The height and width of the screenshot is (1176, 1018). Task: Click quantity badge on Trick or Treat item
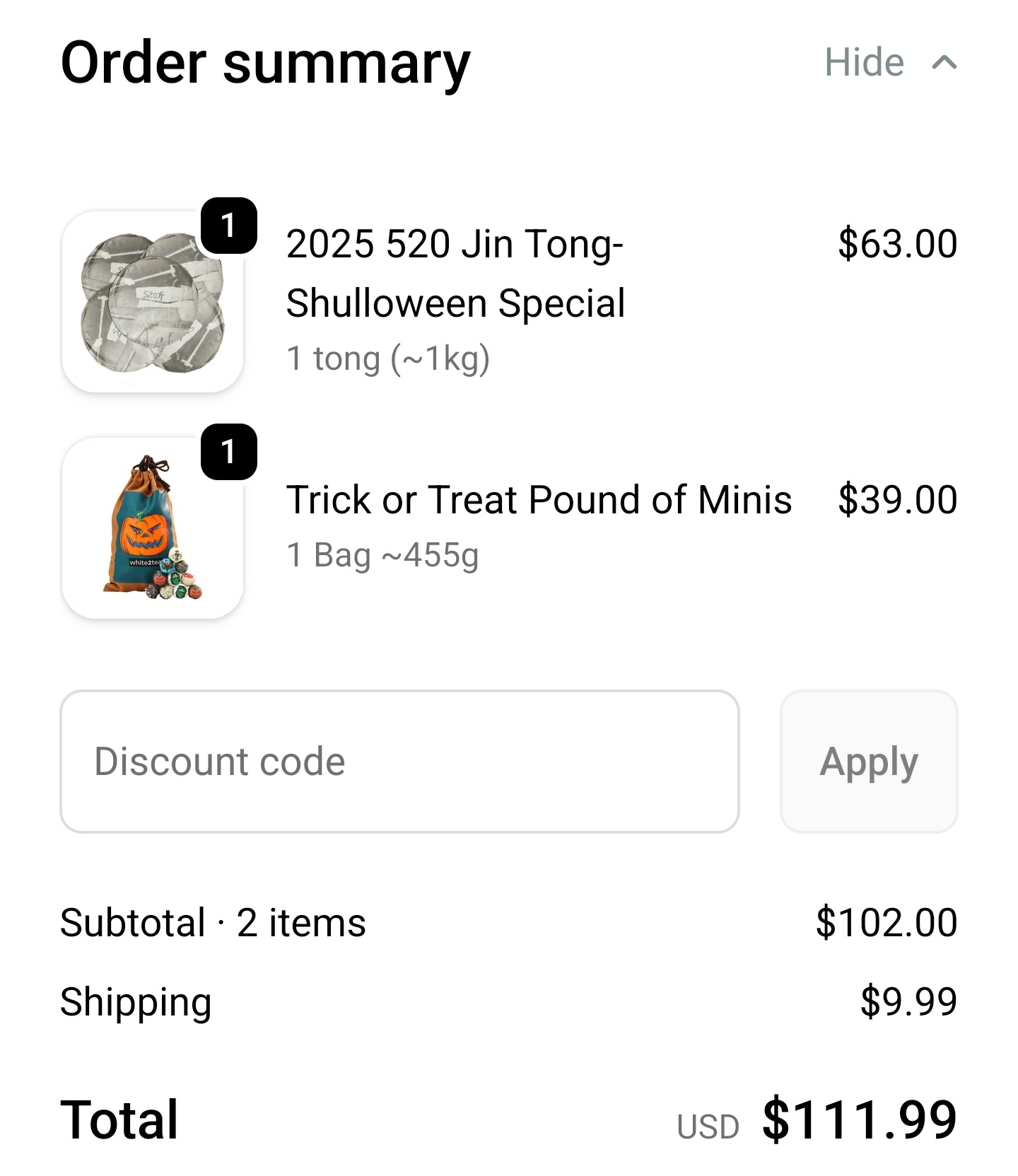[228, 452]
